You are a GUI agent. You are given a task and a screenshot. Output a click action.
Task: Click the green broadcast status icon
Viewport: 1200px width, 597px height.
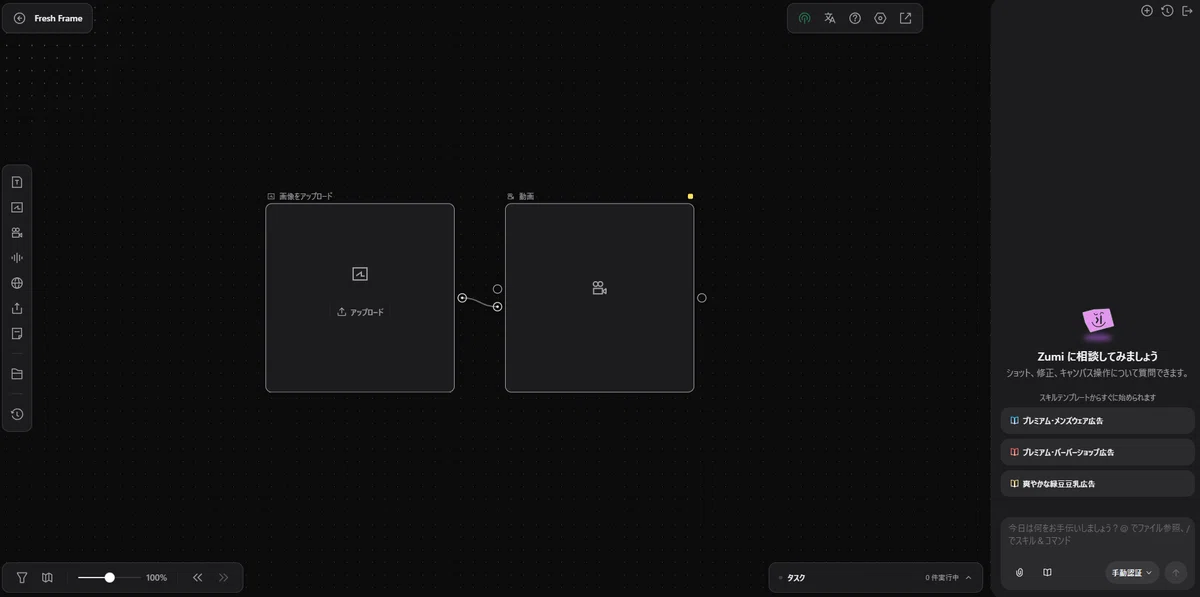click(x=804, y=18)
